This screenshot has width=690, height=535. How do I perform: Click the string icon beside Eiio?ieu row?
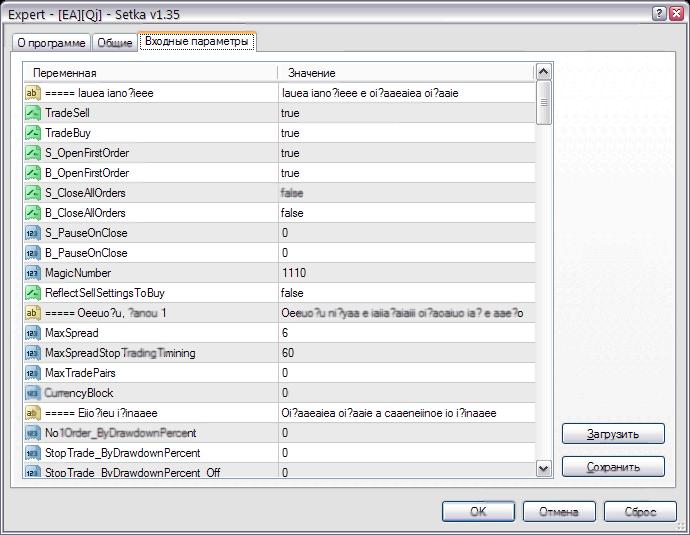pyautogui.click(x=33, y=413)
